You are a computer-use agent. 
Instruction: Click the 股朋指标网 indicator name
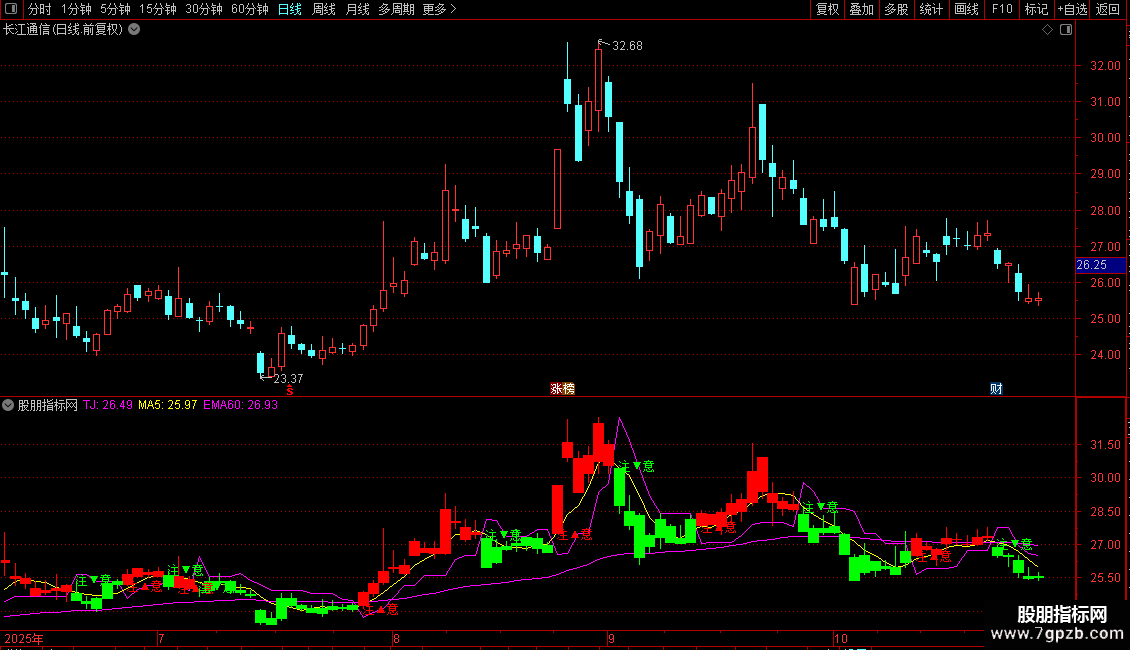click(x=48, y=405)
